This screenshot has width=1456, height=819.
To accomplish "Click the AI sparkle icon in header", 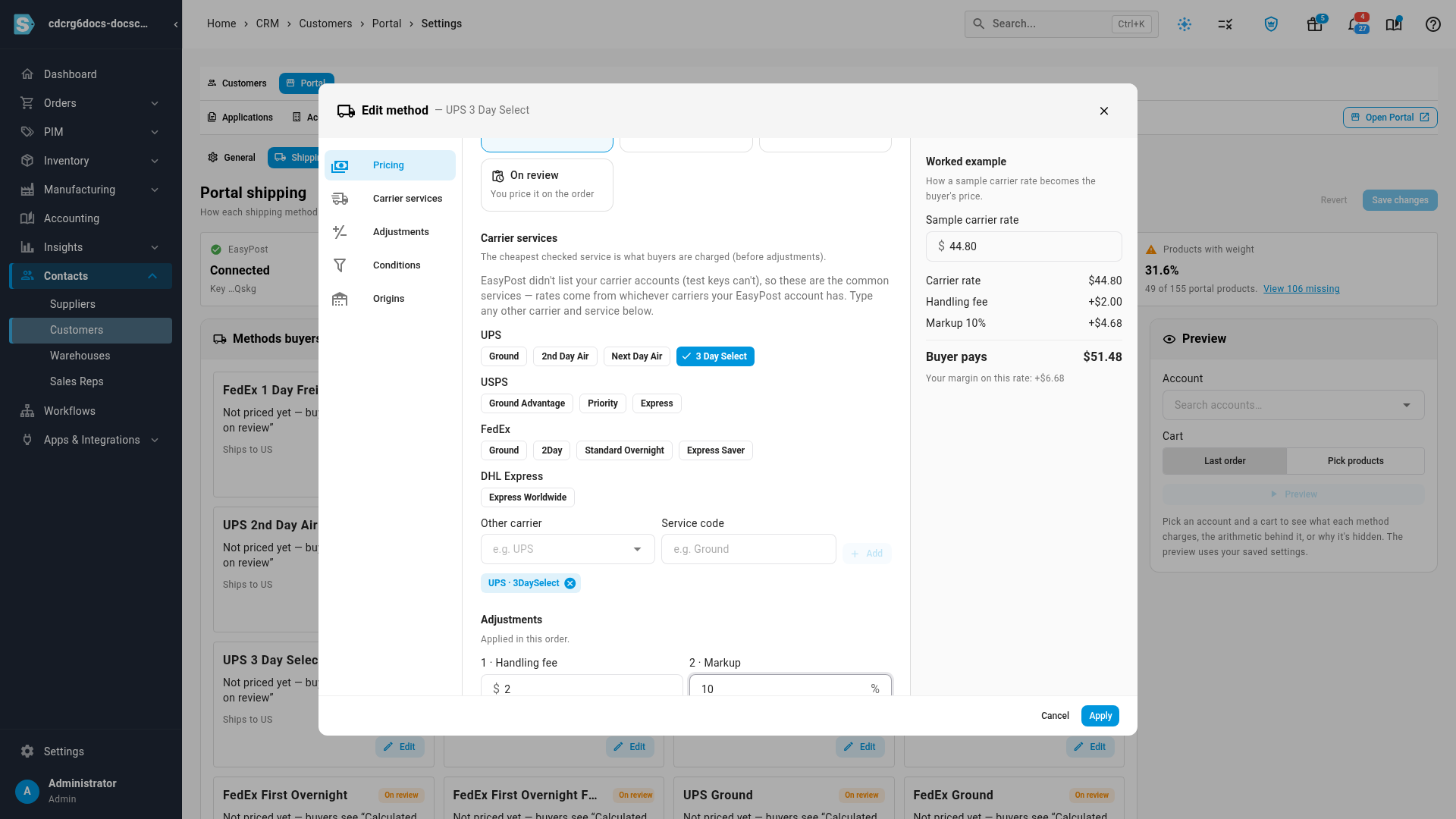I will [x=1185, y=24].
